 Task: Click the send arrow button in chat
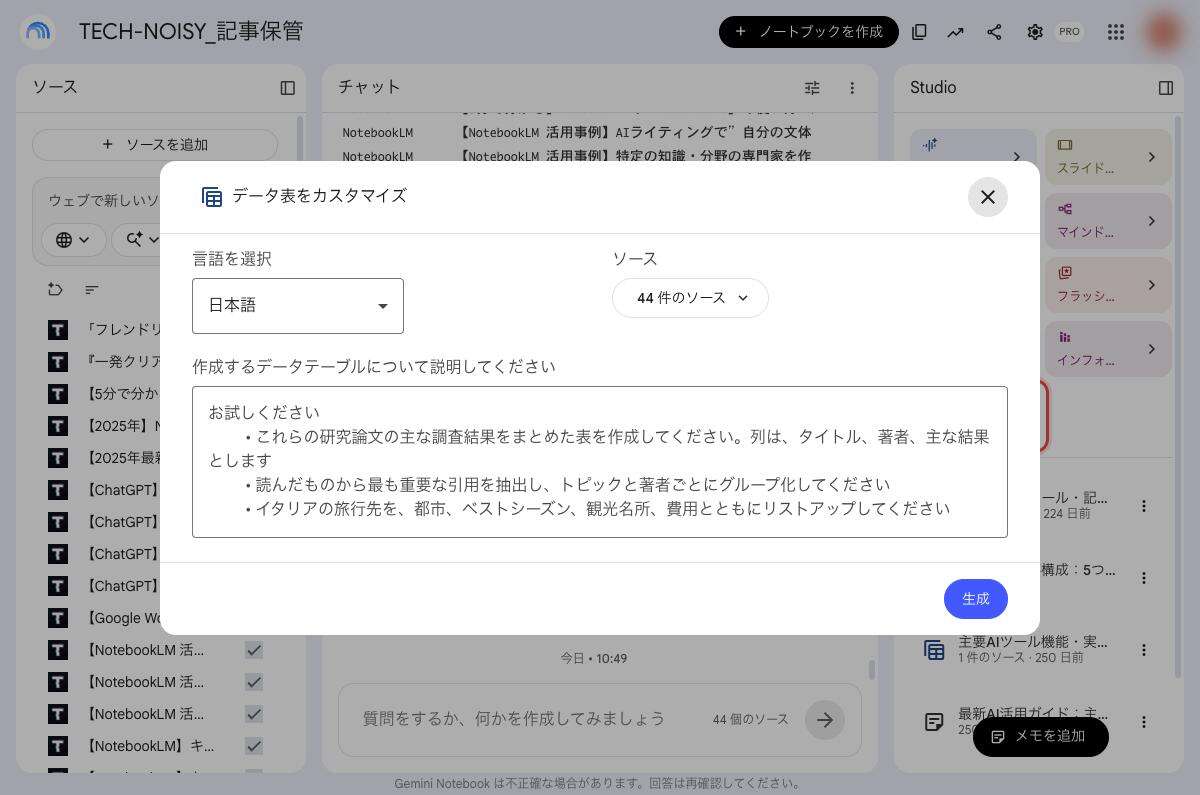pos(825,719)
